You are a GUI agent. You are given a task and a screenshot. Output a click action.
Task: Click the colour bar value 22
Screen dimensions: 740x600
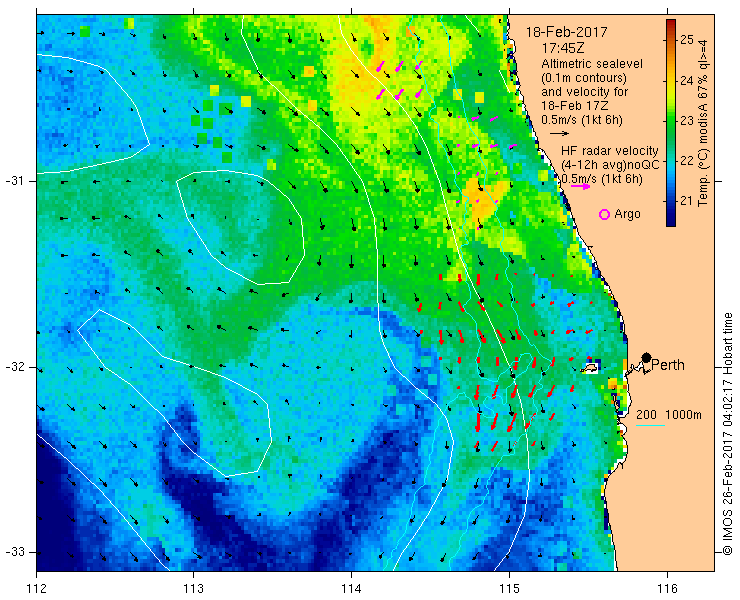tap(688, 161)
